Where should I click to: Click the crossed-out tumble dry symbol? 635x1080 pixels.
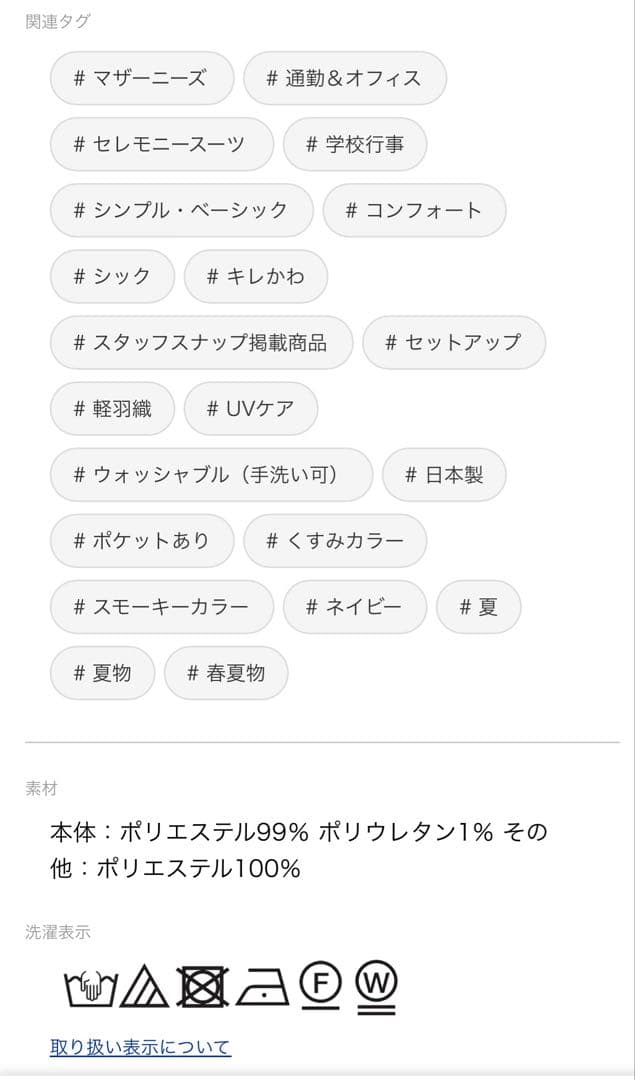tap(205, 990)
